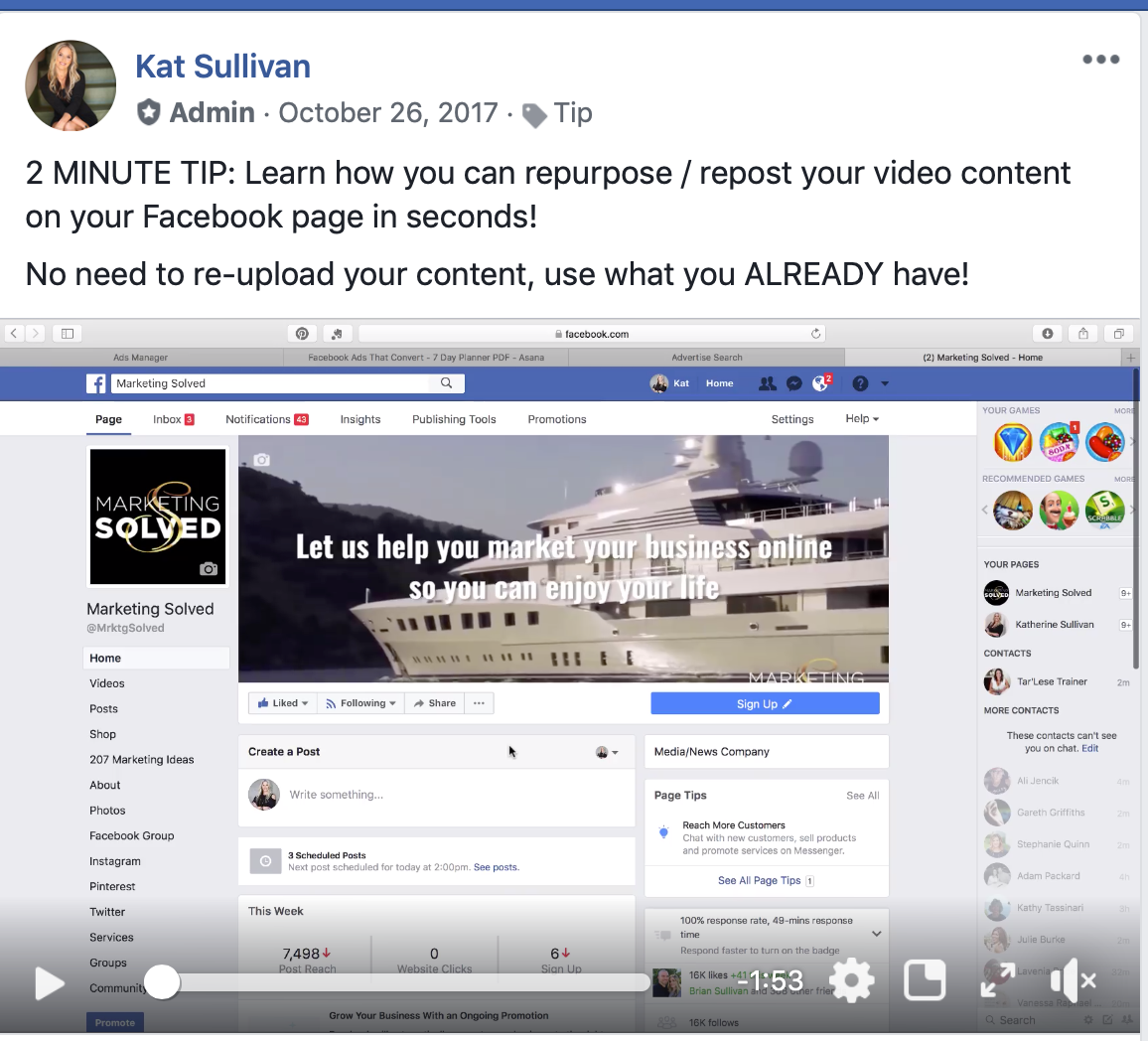This screenshot has height=1041, width=1148.
Task: Click the page's right-side scrollbar
Action: click(1136, 520)
